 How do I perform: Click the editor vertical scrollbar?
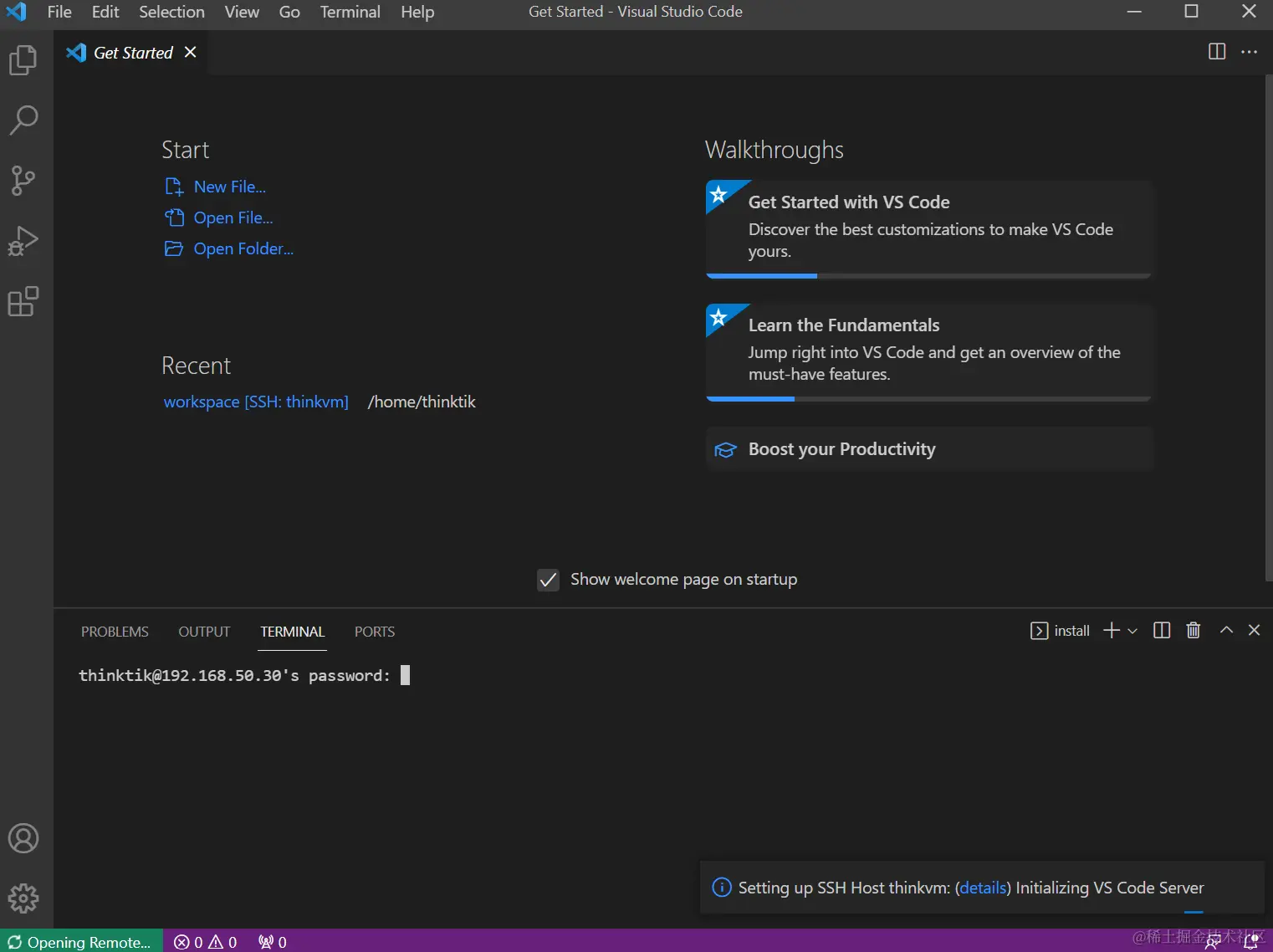click(x=1268, y=328)
